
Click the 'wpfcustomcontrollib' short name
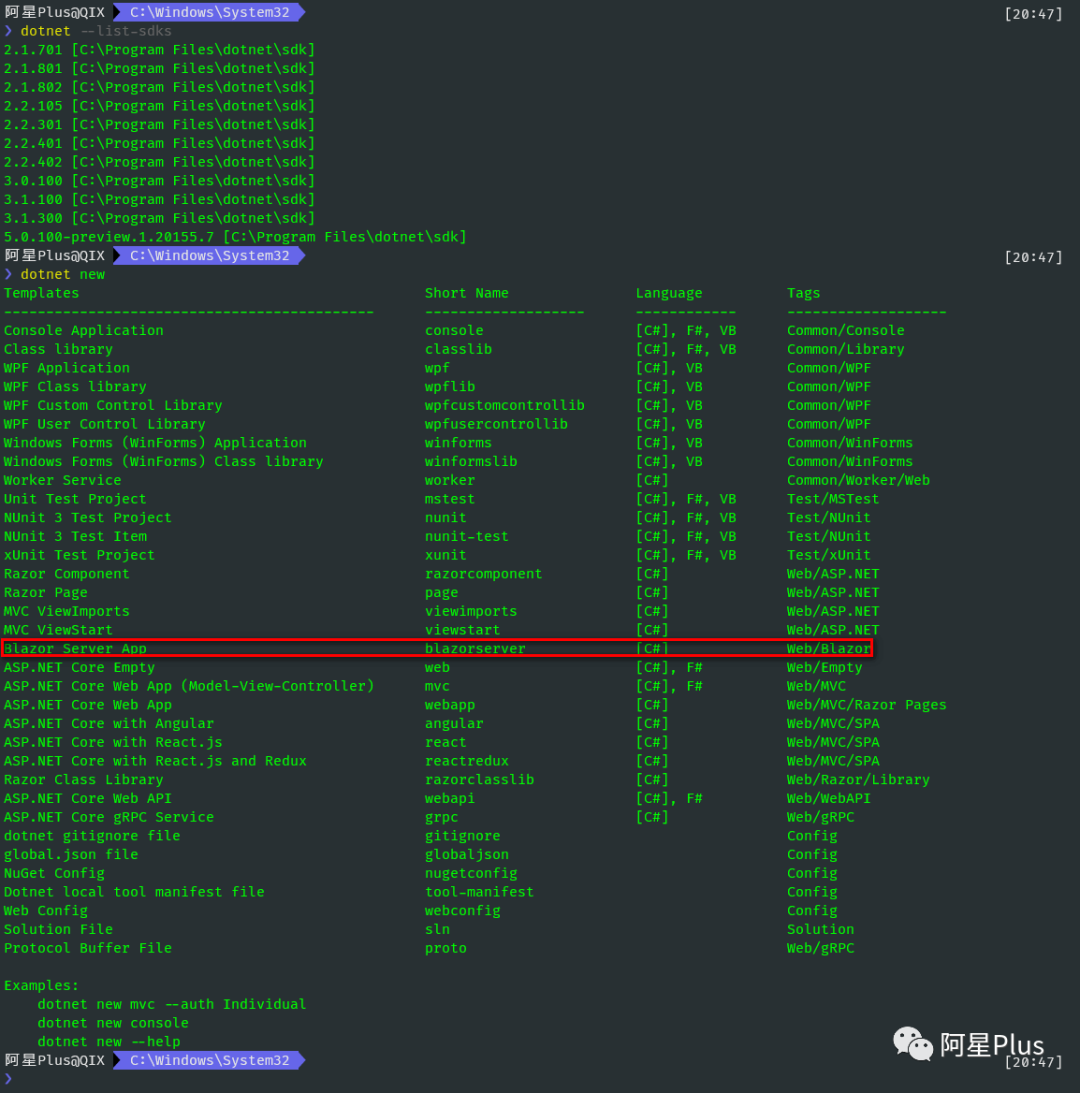(505, 406)
